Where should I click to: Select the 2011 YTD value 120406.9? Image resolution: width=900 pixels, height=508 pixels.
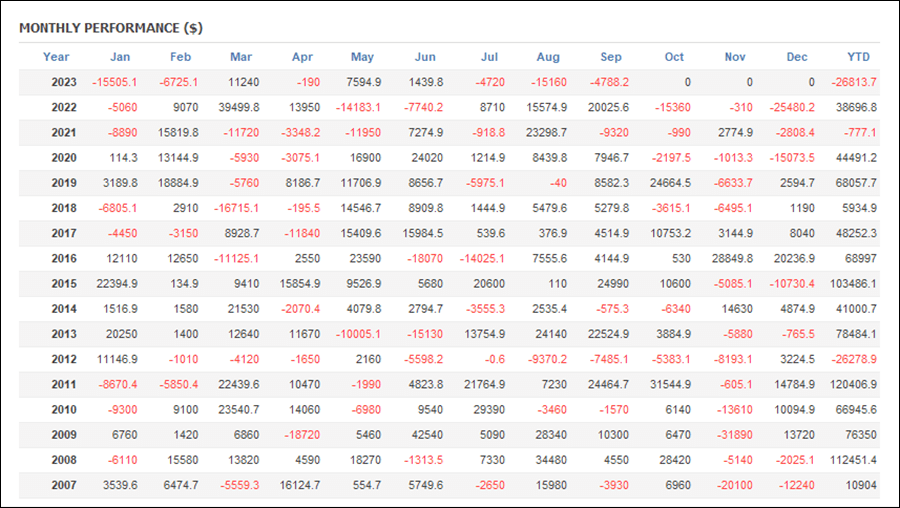pos(853,385)
